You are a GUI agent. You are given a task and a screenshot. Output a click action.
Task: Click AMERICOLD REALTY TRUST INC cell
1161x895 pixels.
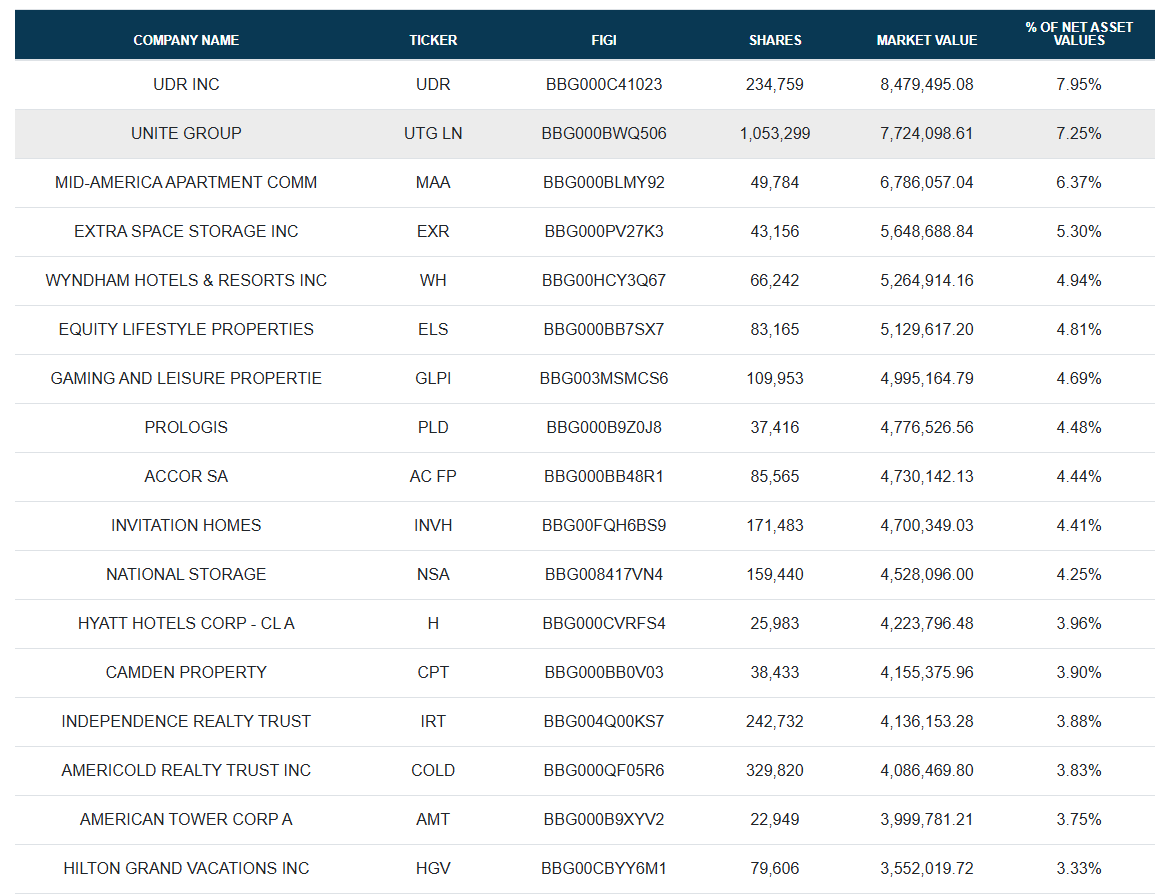click(x=186, y=770)
